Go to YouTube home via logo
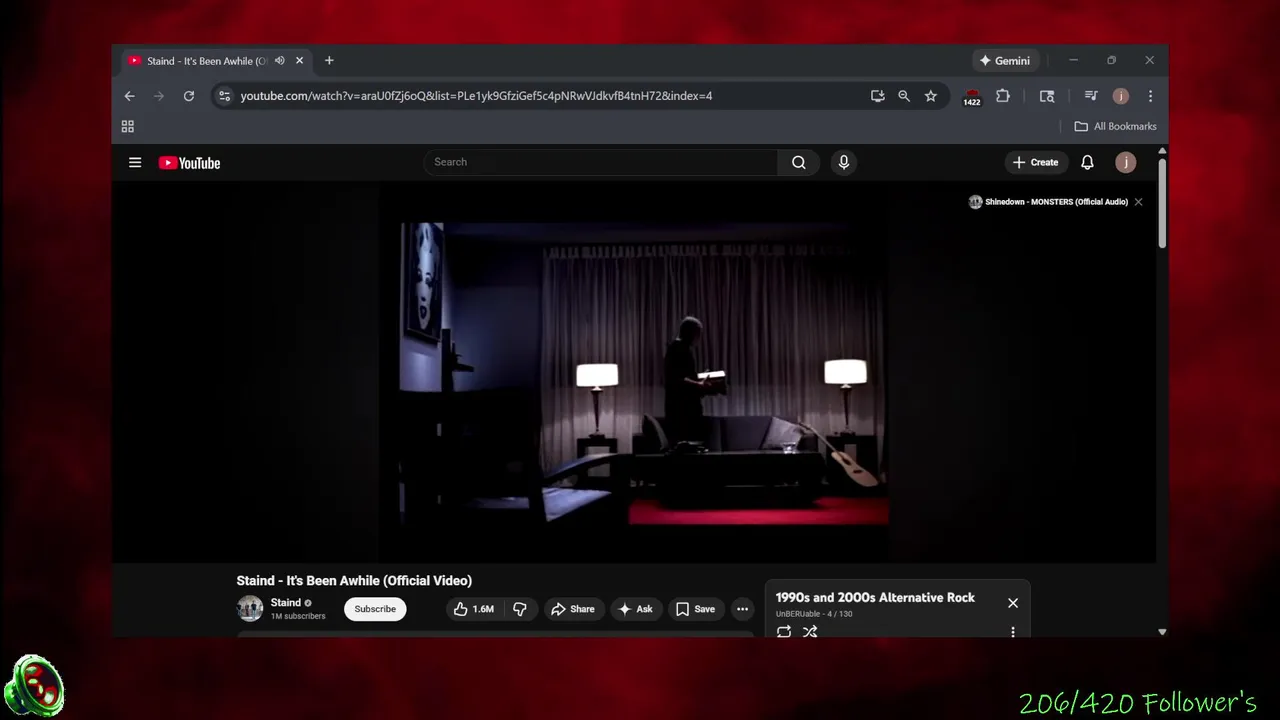Viewport: 1280px width, 720px height. tap(189, 163)
